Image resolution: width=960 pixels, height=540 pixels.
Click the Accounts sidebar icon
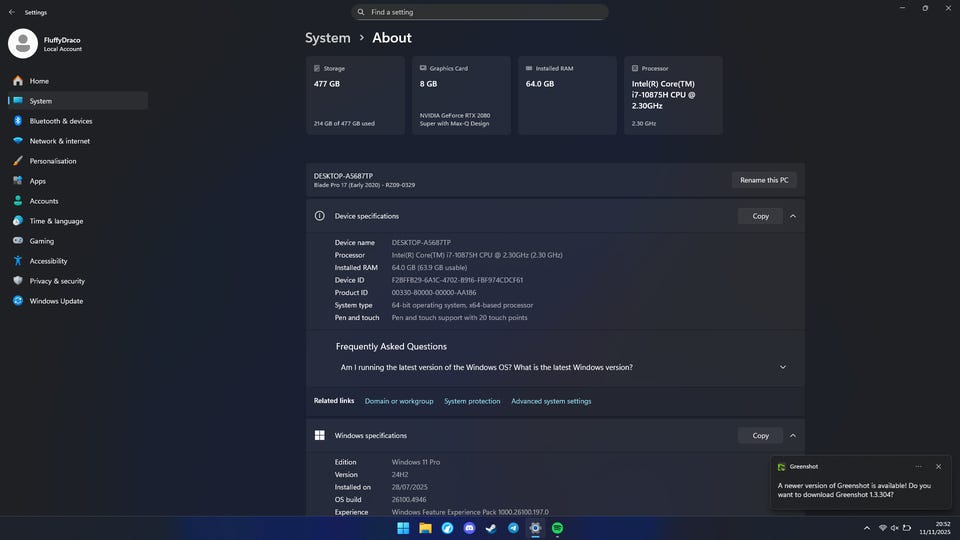[x=18, y=201]
